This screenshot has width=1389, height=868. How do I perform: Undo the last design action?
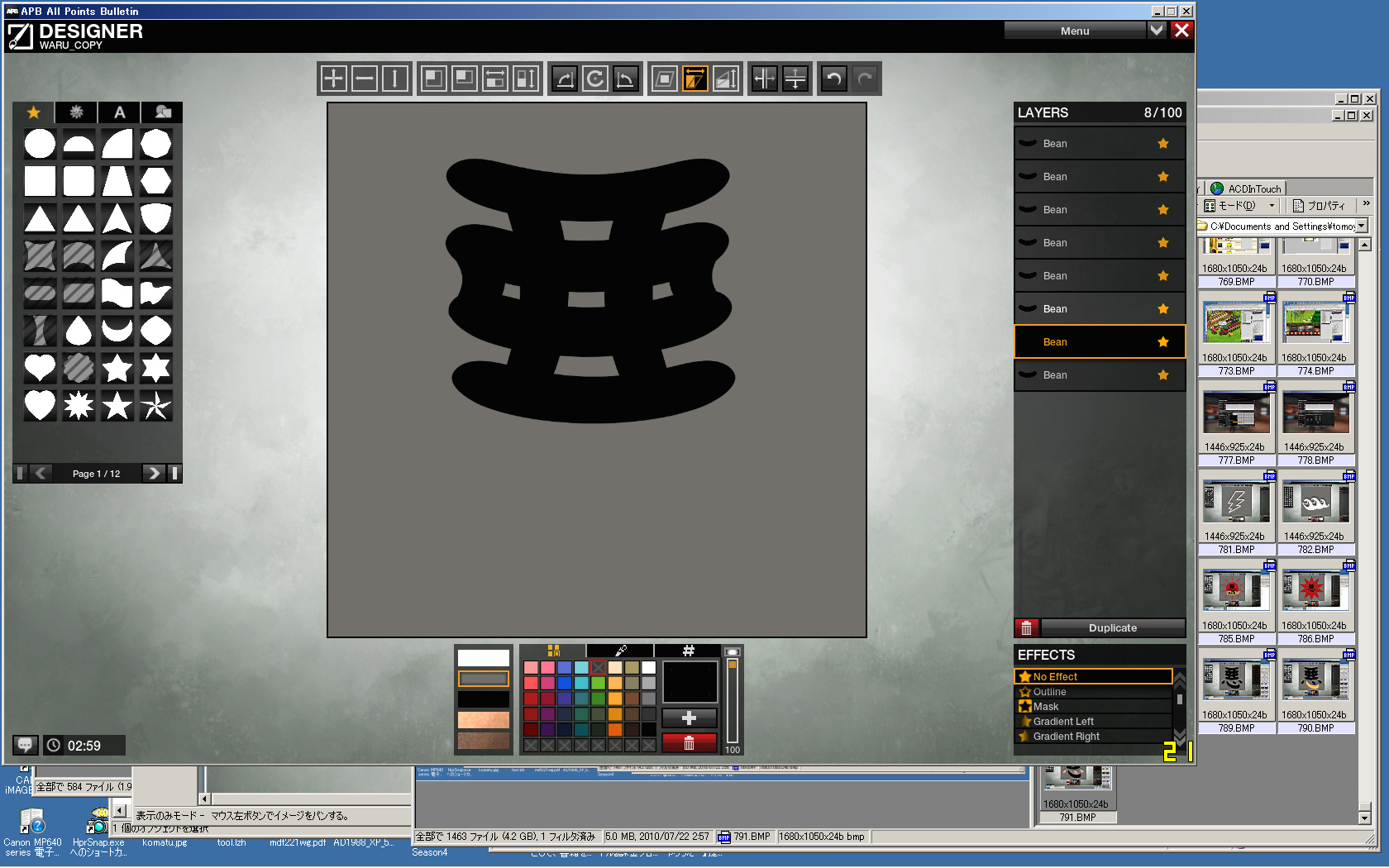point(833,79)
